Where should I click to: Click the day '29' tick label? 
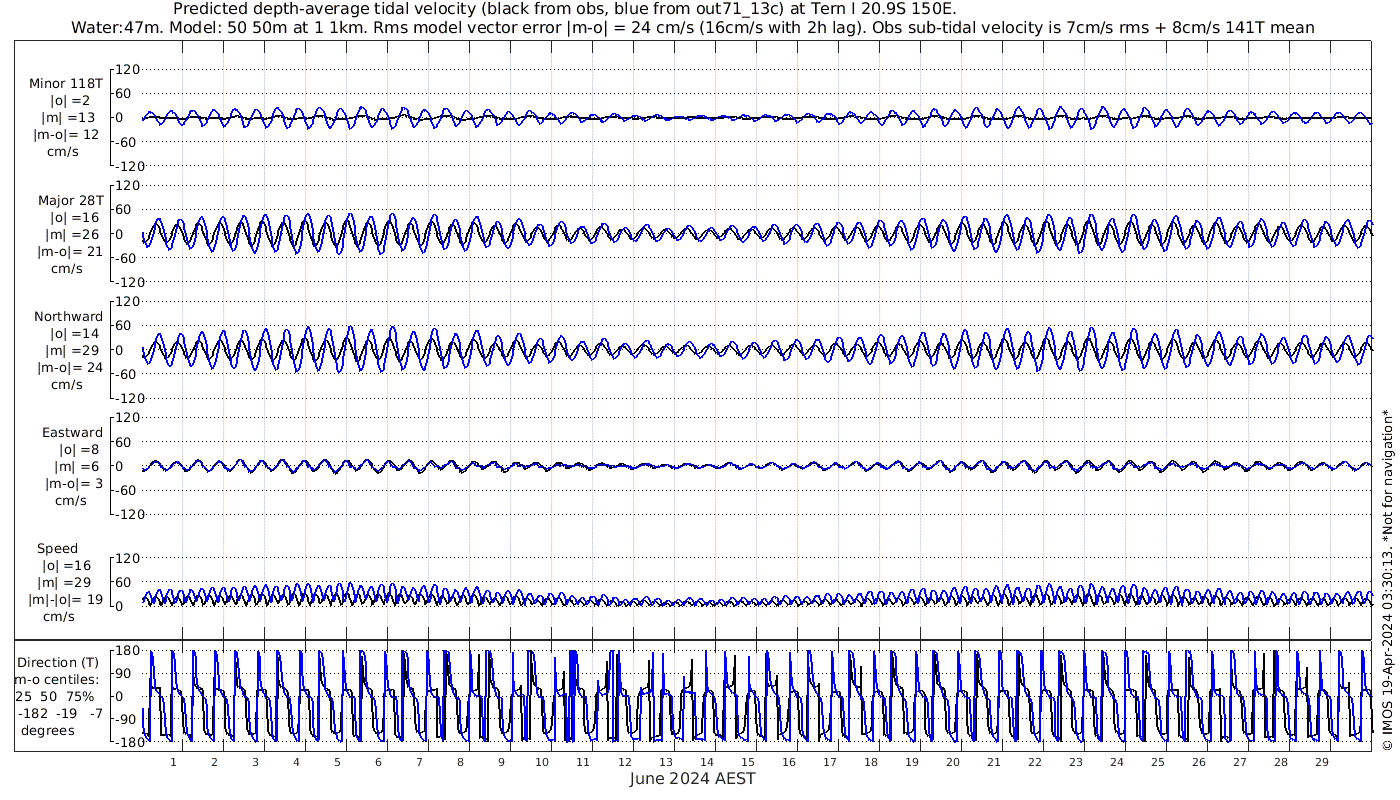[x=1321, y=761]
